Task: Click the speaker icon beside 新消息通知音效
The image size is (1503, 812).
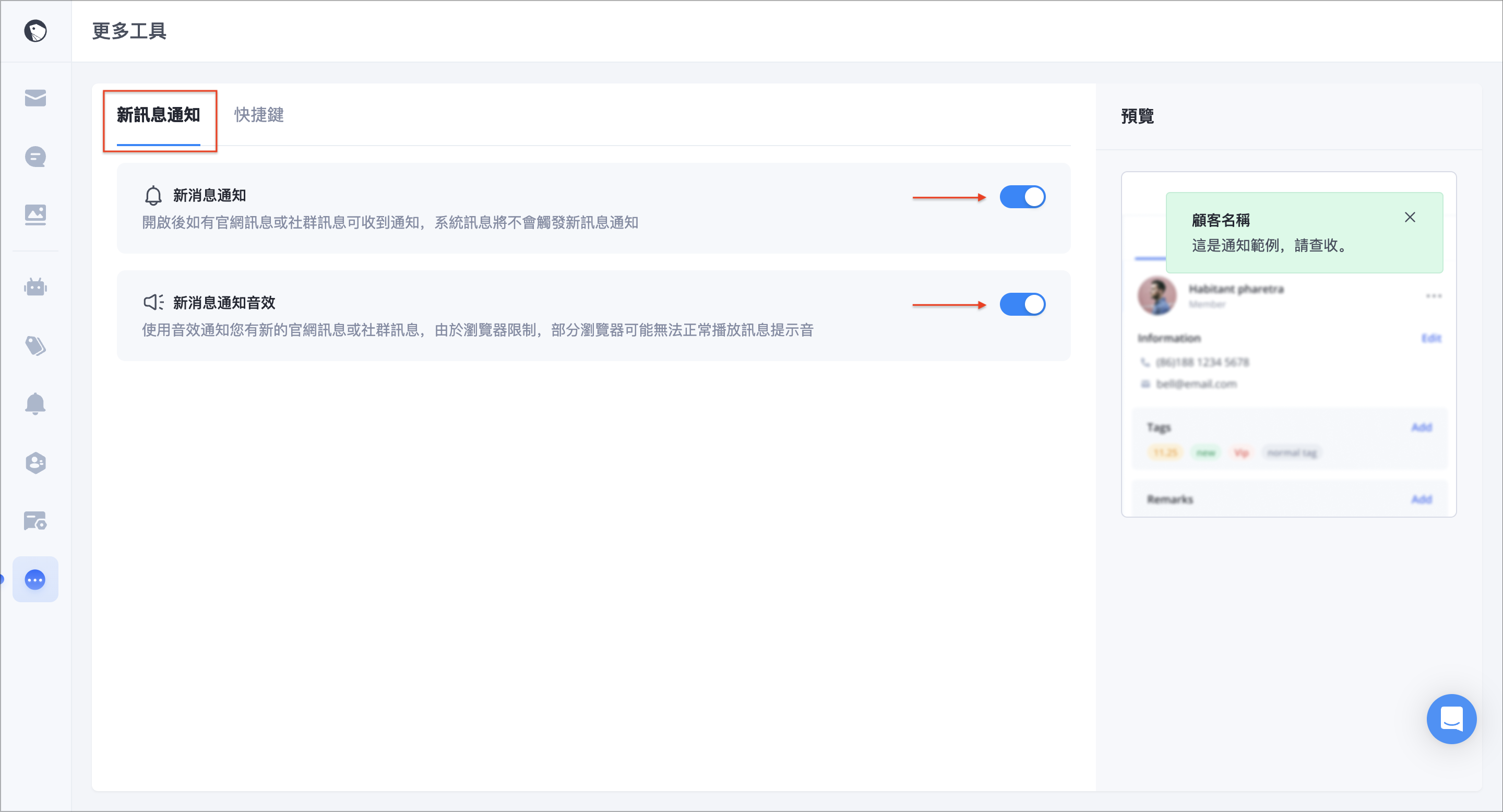Action: [x=153, y=302]
